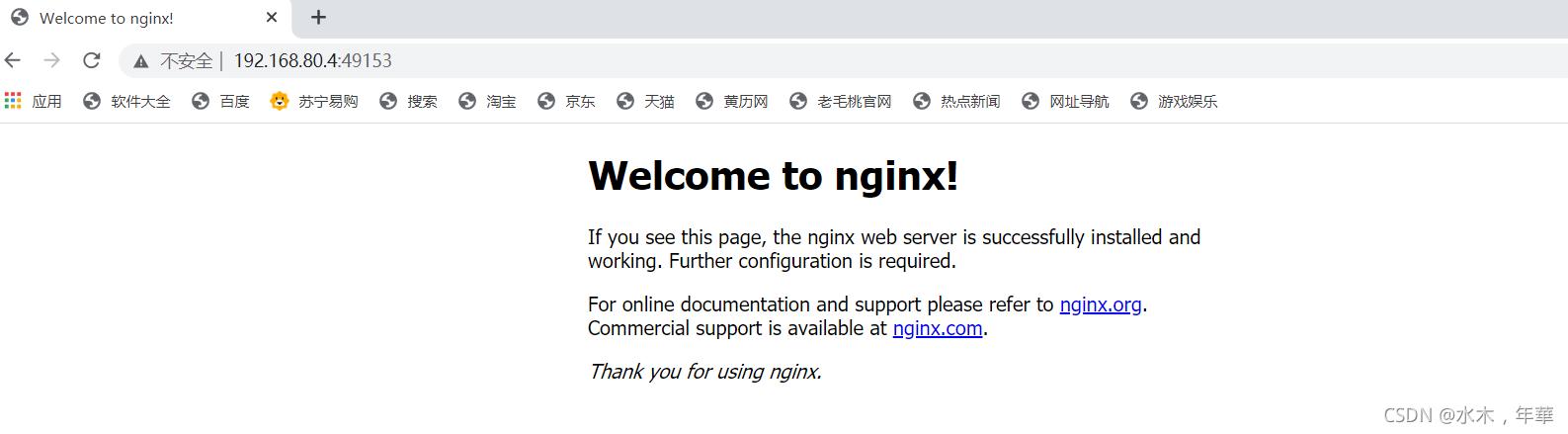This screenshot has height=434, width=1568.
Task: Click the not-secure warning triangle icon
Action: tap(141, 61)
